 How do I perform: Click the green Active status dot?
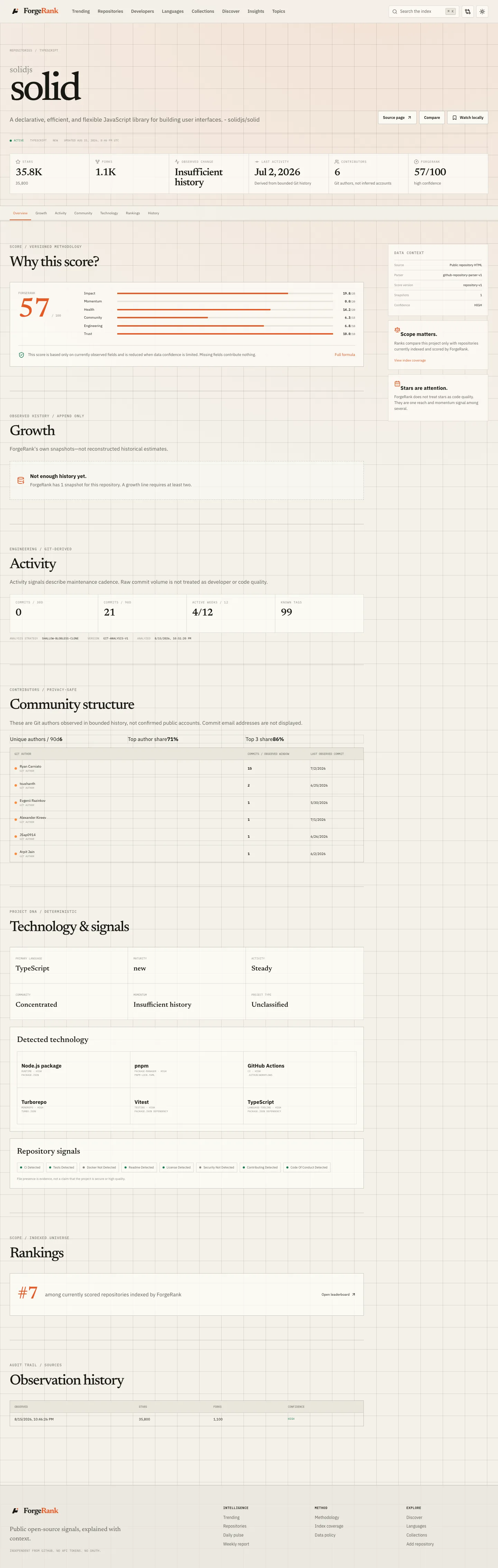[x=11, y=141]
